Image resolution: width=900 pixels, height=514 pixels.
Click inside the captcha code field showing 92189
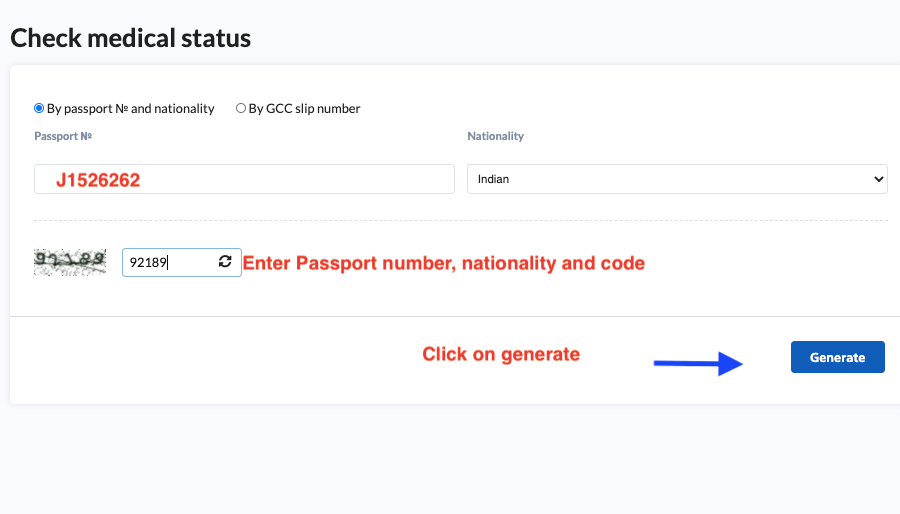click(x=165, y=262)
